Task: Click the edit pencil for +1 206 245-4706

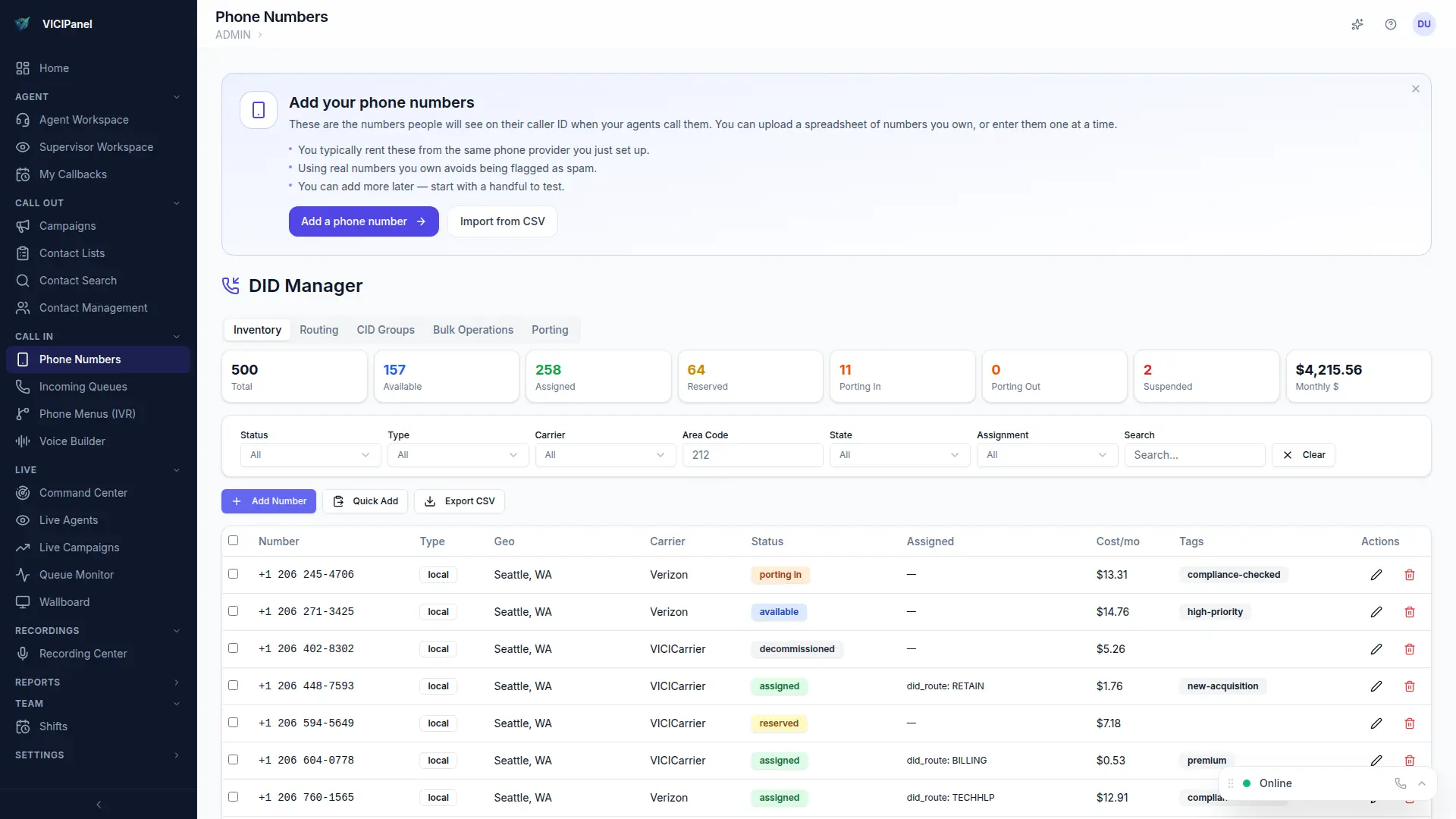Action: (1376, 575)
